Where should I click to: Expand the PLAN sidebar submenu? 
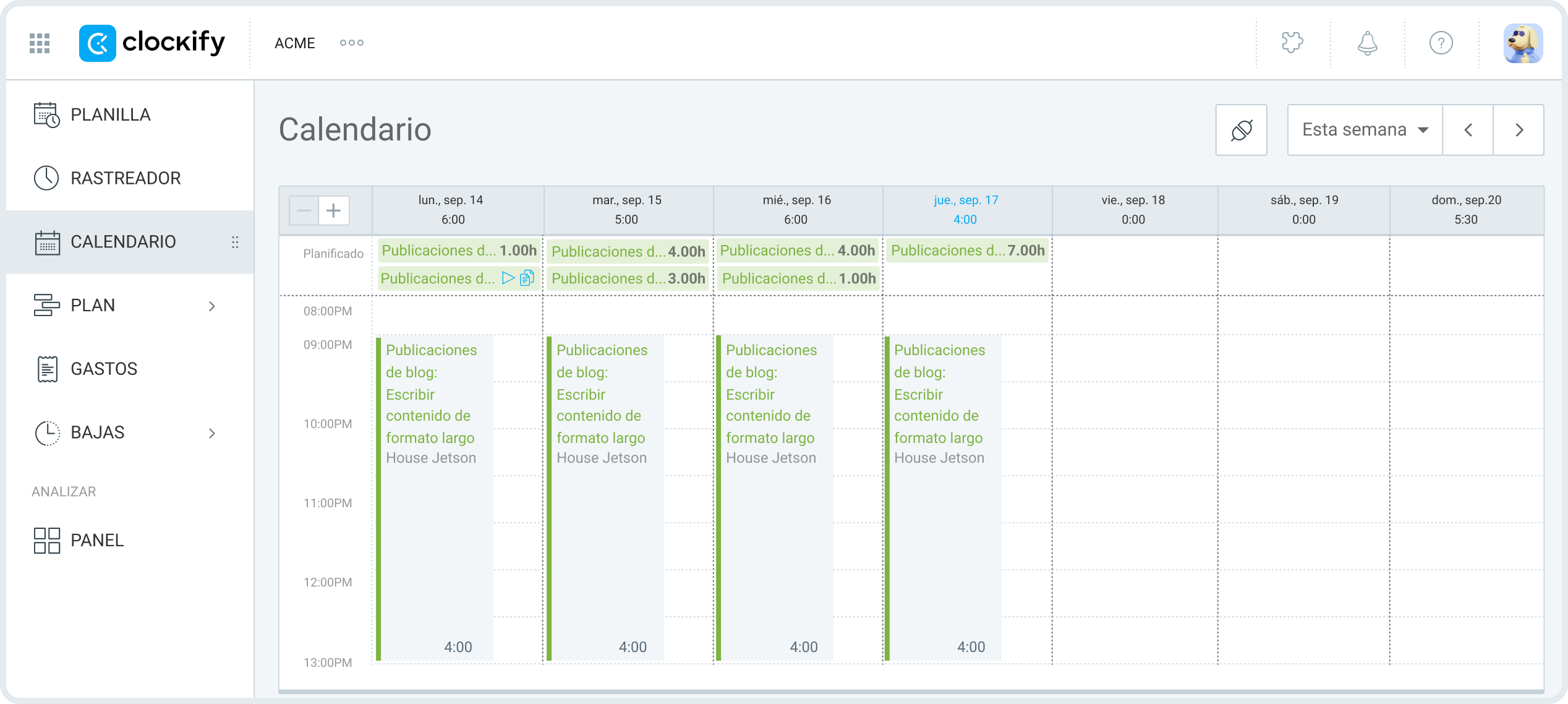212,306
